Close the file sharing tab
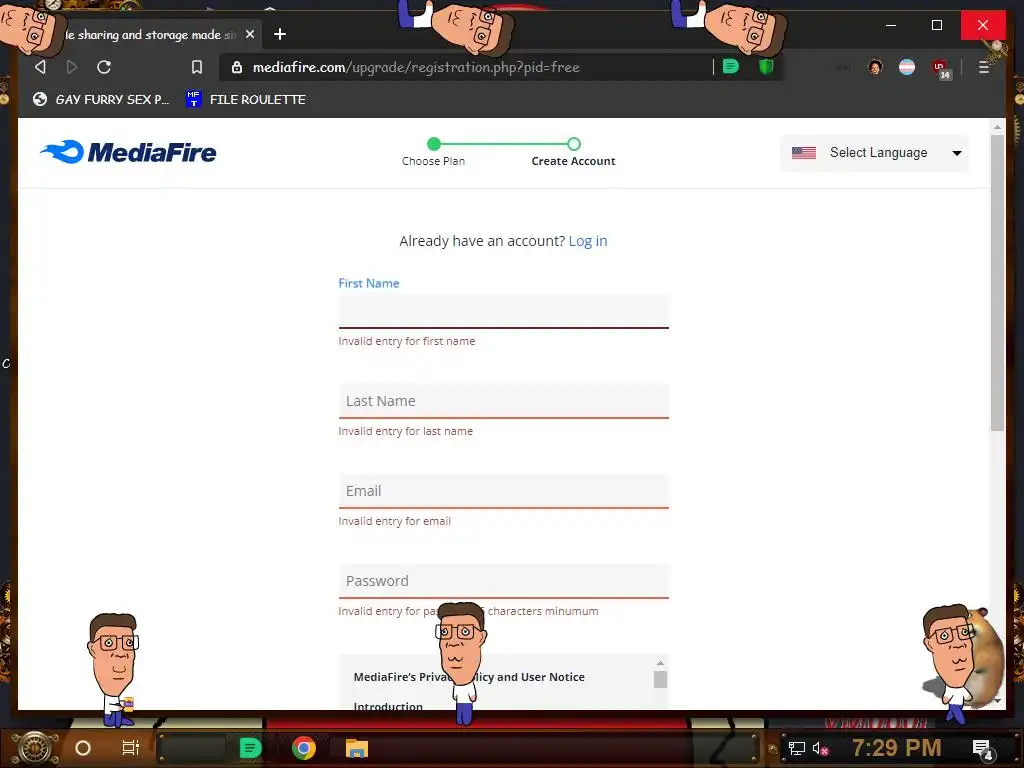 pos(249,34)
